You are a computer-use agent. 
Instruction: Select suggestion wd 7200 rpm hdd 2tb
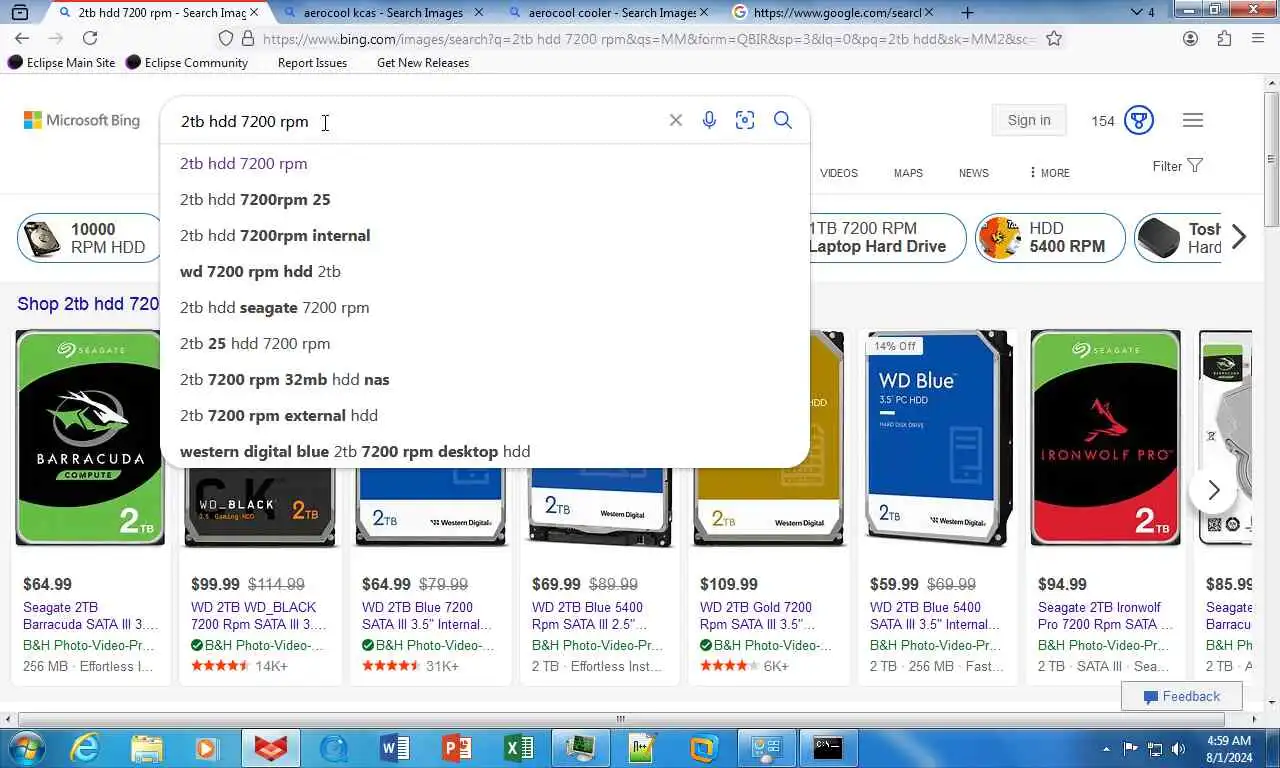point(485,271)
